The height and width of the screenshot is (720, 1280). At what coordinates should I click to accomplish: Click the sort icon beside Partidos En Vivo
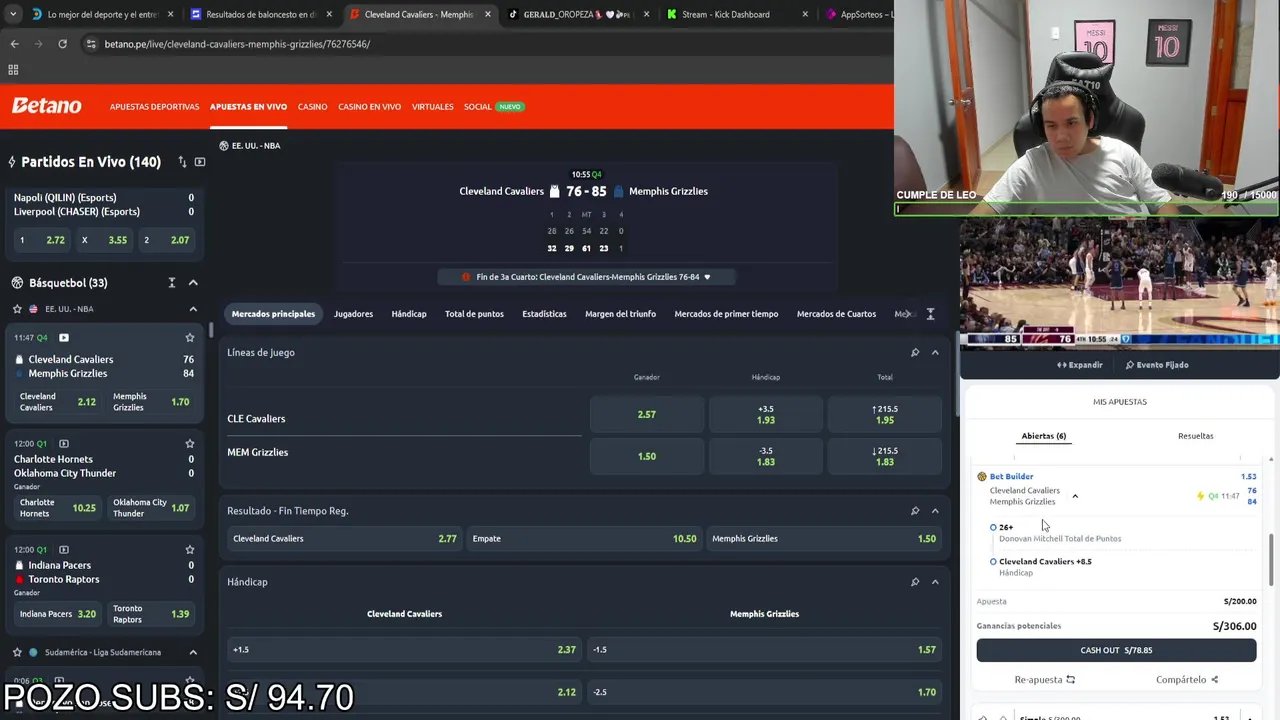pyautogui.click(x=182, y=162)
